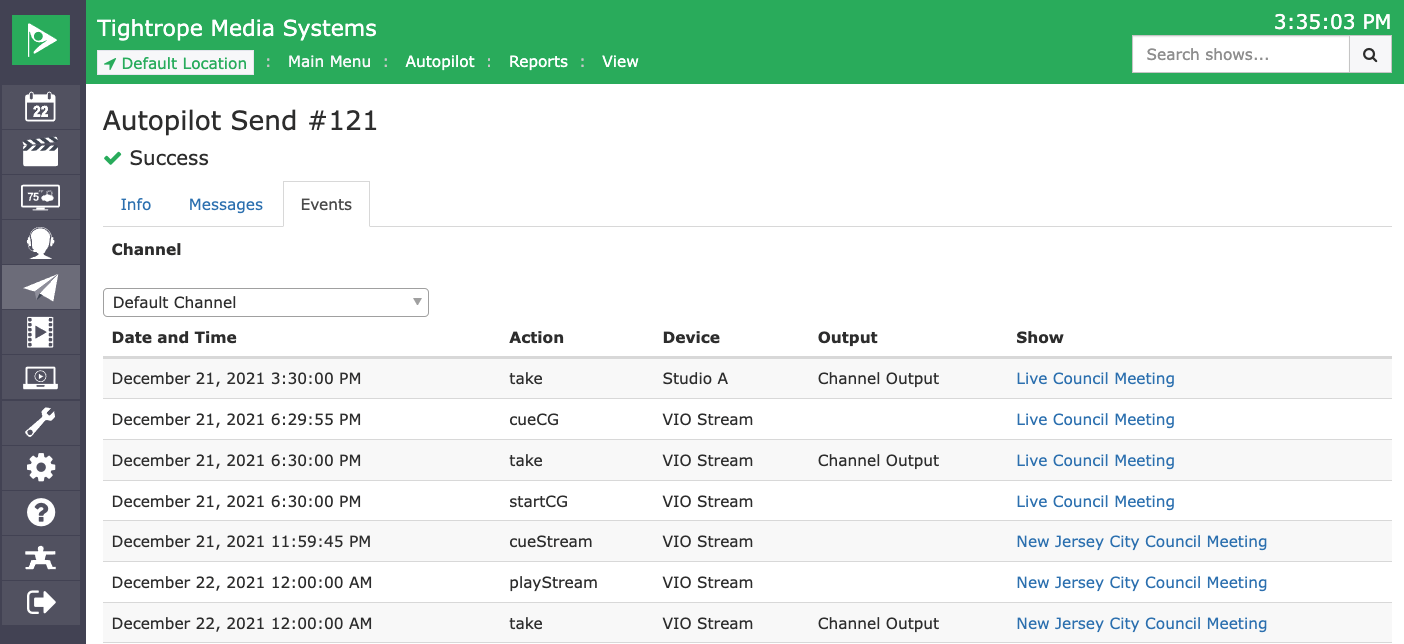Open the film strip video icon
This screenshot has width=1404, height=644.
[x=41, y=332]
